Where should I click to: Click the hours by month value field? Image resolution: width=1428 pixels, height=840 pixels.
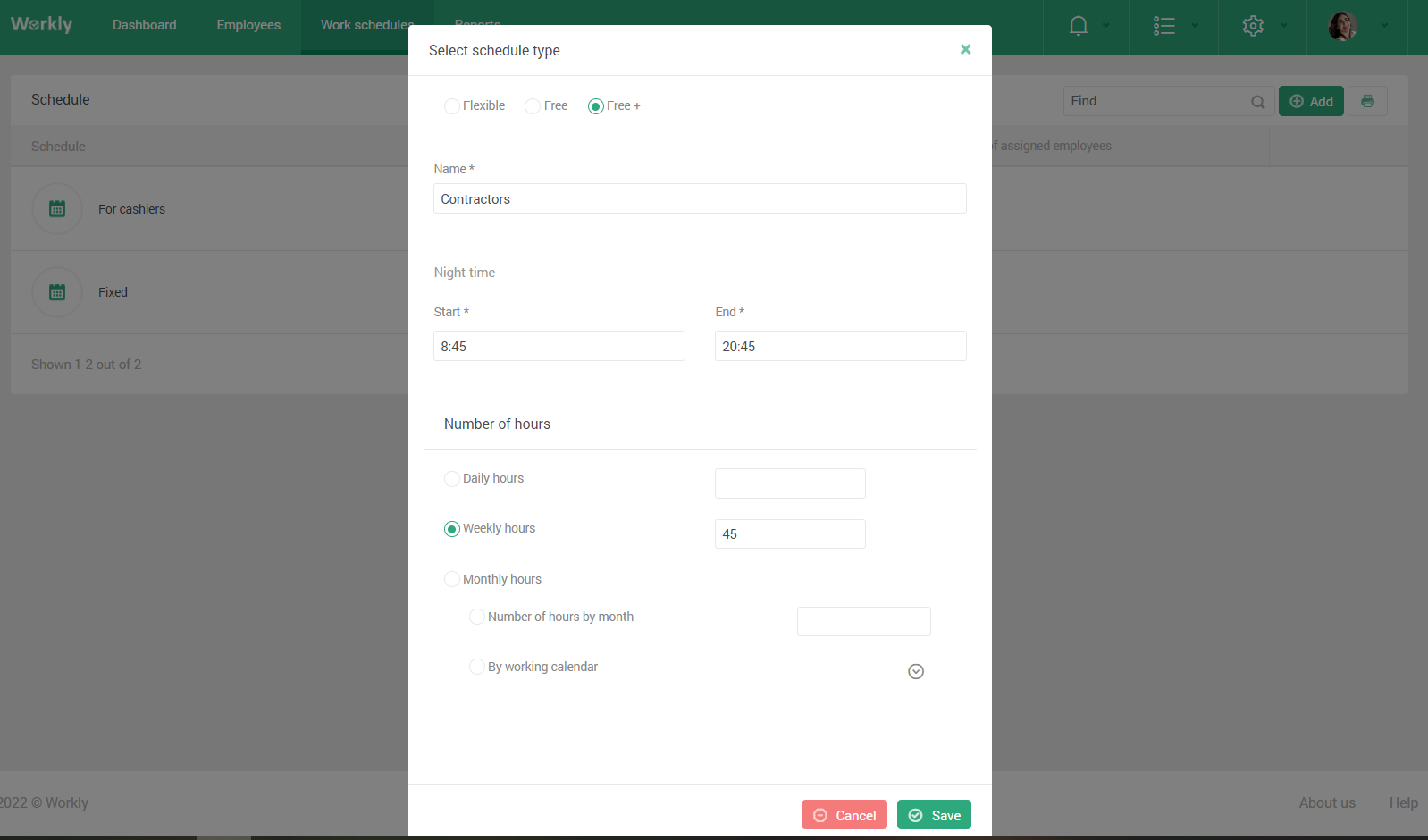(x=864, y=621)
